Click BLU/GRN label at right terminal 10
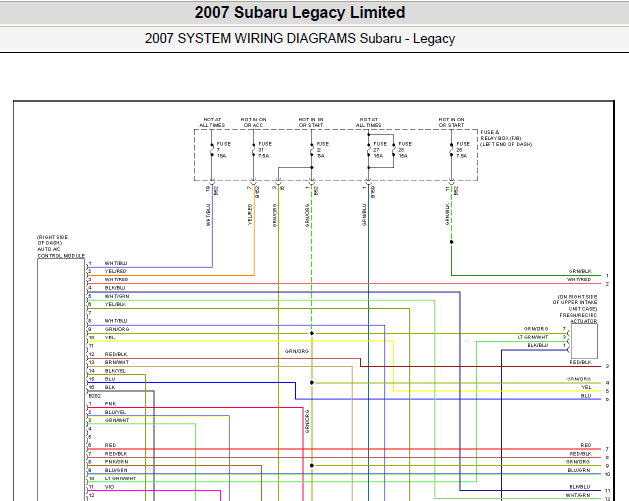Image resolution: width=629 pixels, height=501 pixels. pos(579,470)
